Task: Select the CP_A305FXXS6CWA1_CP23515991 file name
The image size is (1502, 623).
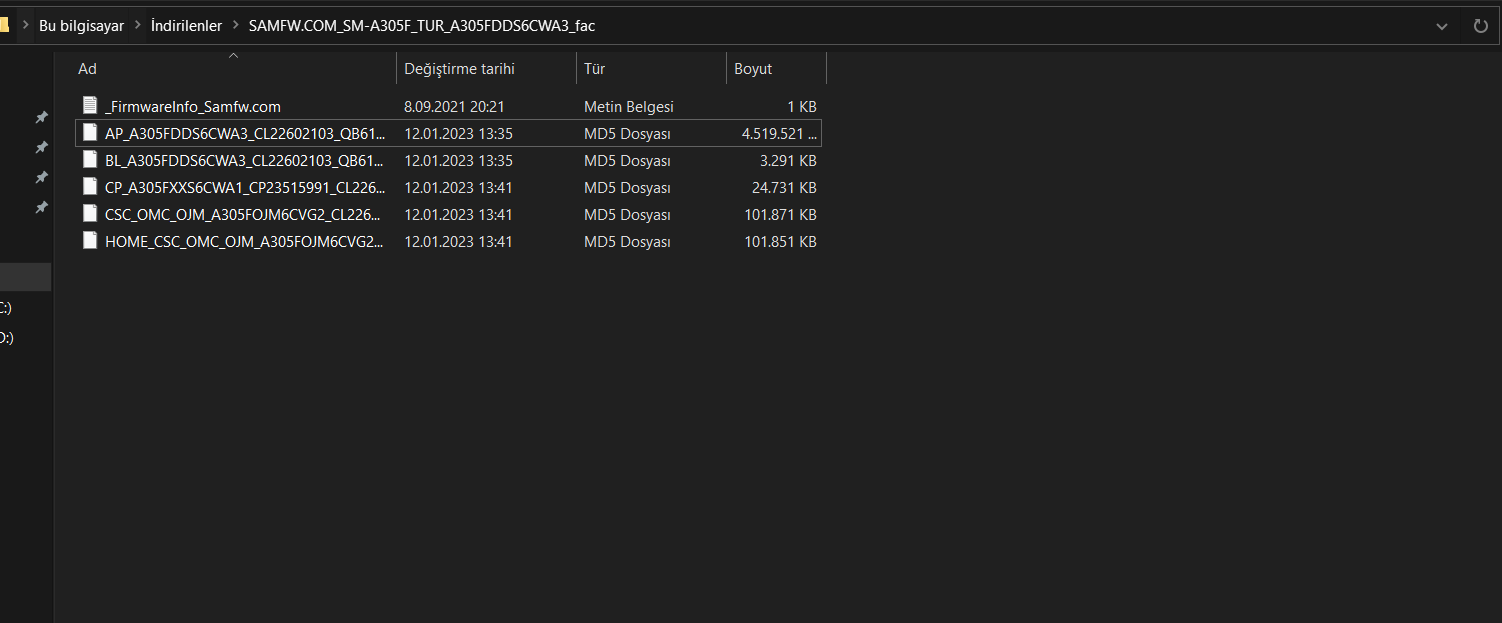Action: pos(245,187)
